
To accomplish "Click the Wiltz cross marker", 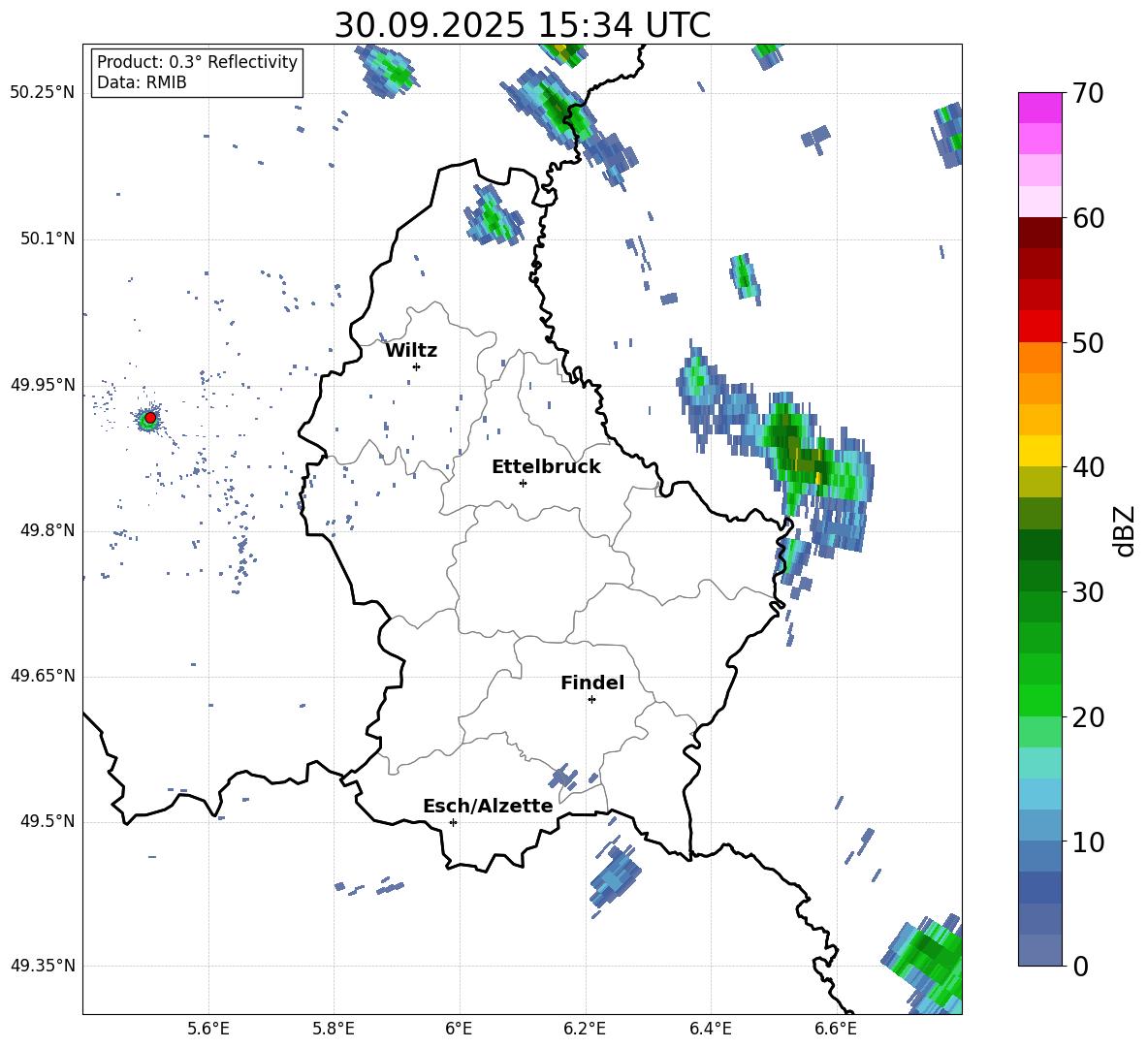I will (x=416, y=366).
